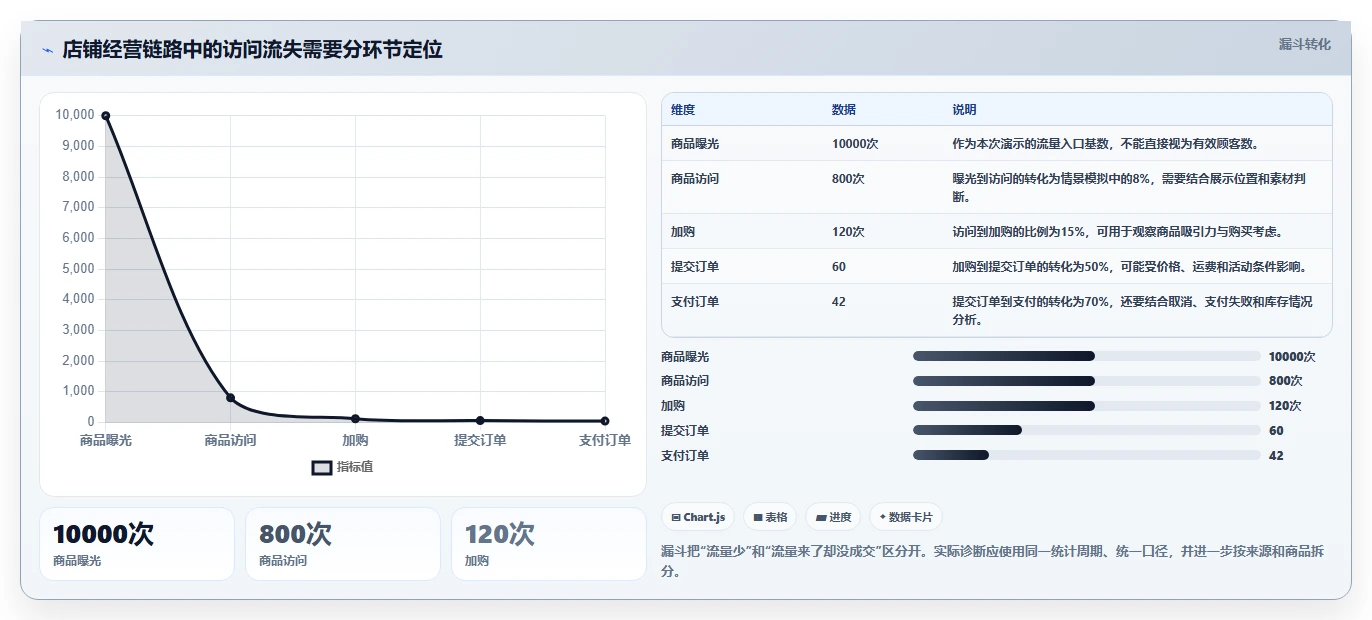The width and height of the screenshot is (1372, 620).
Task: Click the 120次 加购 data card
Action: coord(549,544)
